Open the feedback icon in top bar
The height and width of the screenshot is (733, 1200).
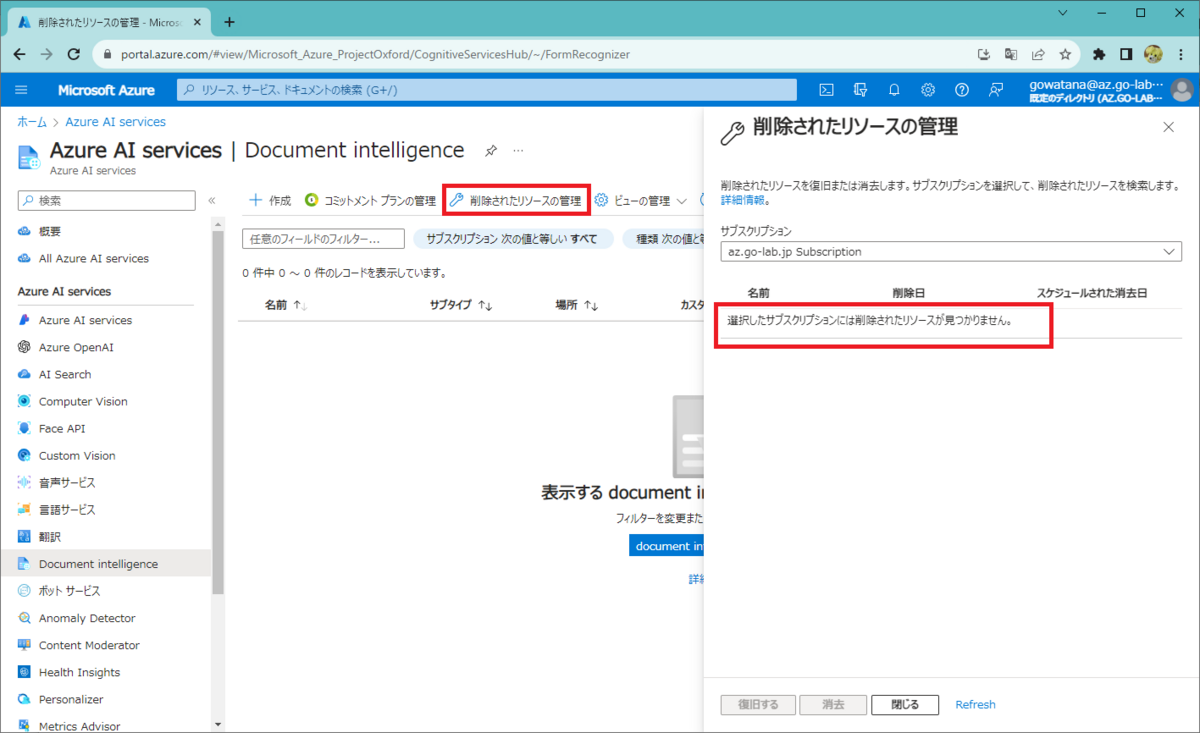(996, 90)
